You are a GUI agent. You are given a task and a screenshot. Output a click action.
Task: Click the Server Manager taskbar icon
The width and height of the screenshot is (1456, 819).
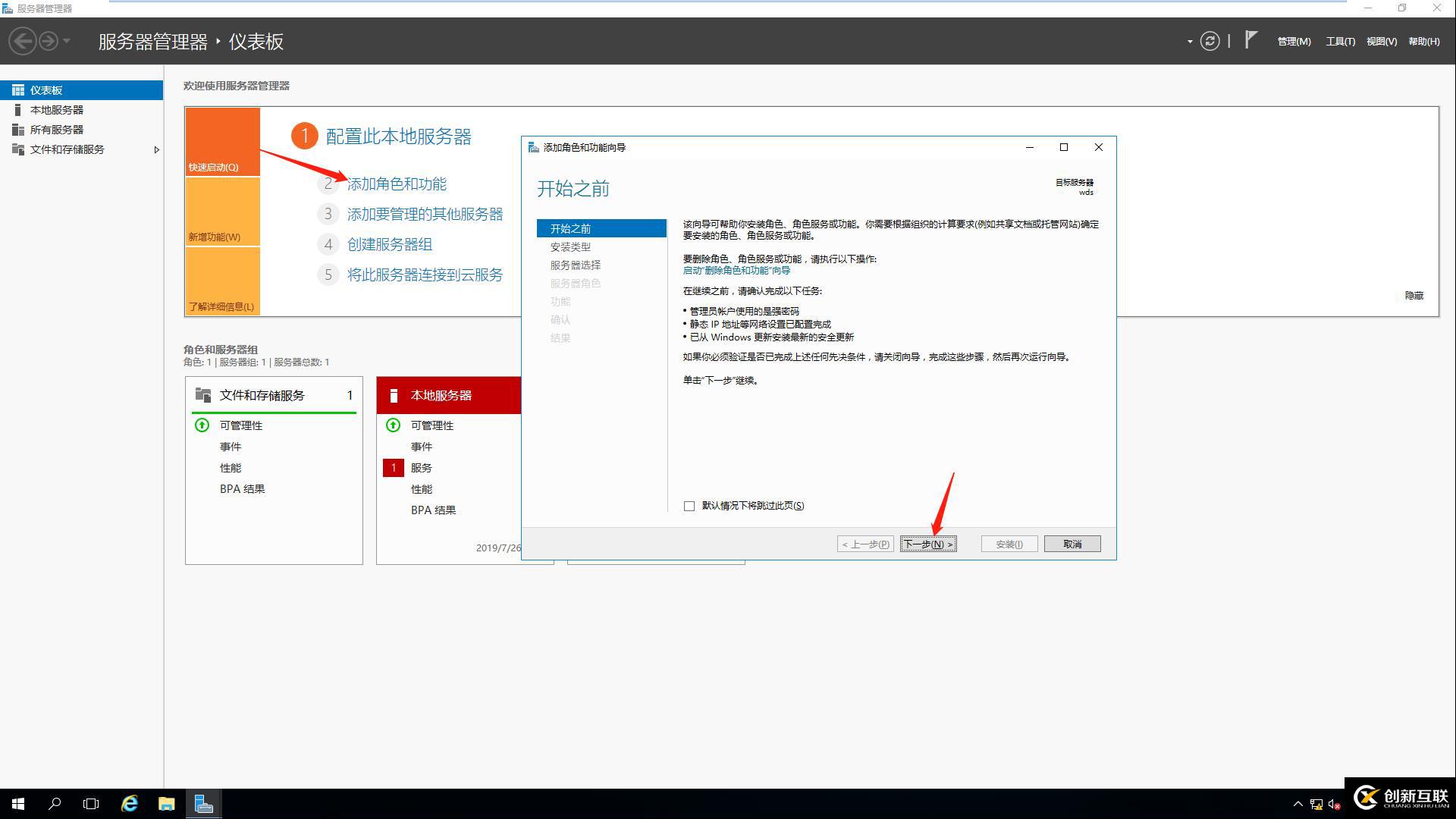[202, 803]
